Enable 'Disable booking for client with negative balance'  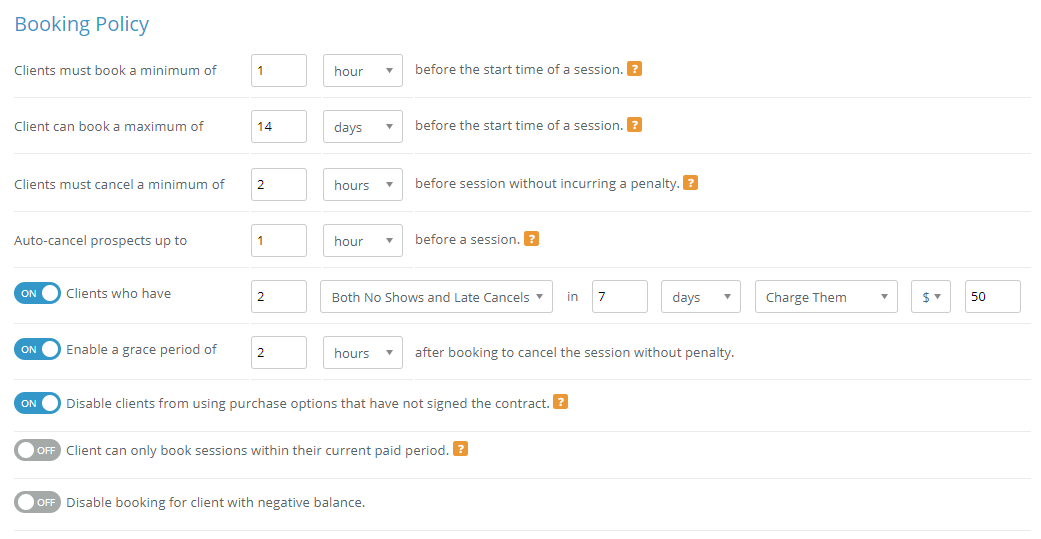click(x=37, y=502)
